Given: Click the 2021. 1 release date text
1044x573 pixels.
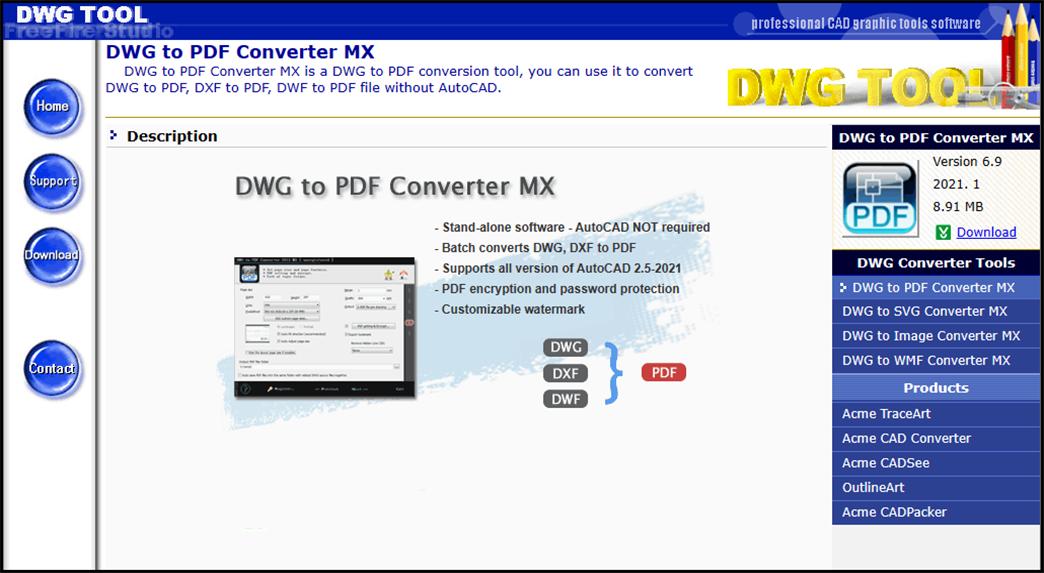Looking at the screenshot, I should 956,184.
